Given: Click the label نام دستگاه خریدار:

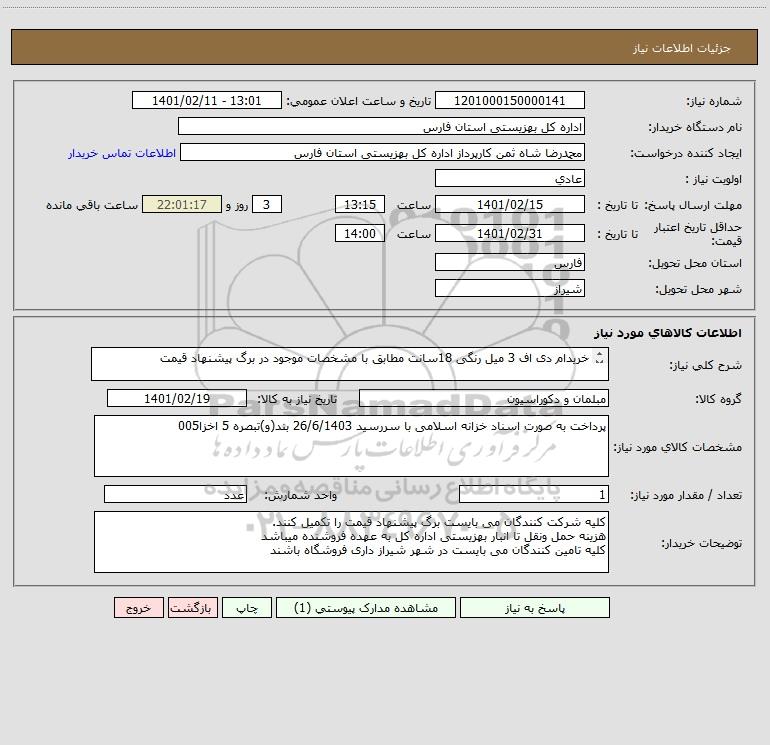Looking at the screenshot, I should pos(695,128).
